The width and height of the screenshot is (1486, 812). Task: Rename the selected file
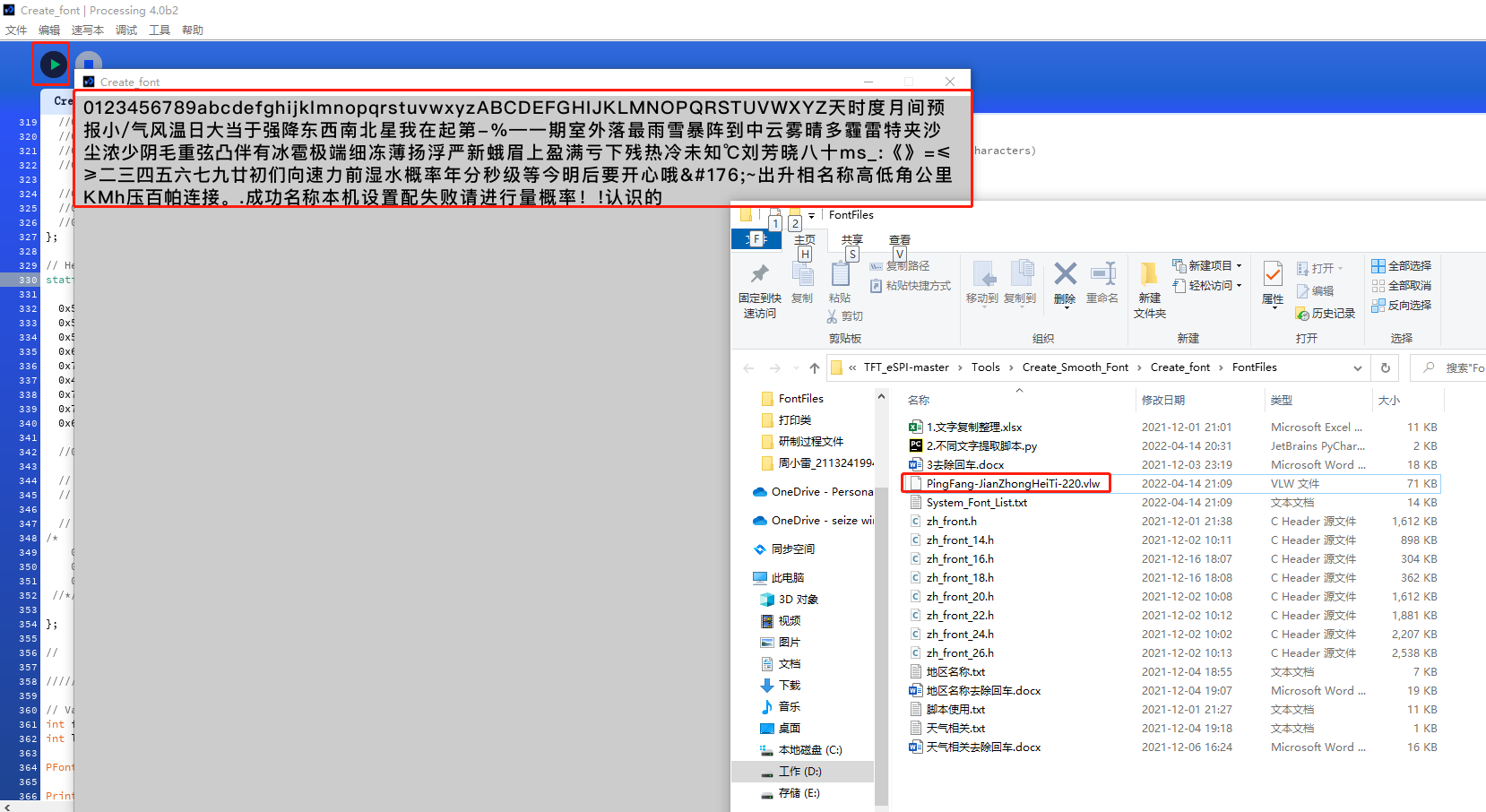click(1102, 282)
